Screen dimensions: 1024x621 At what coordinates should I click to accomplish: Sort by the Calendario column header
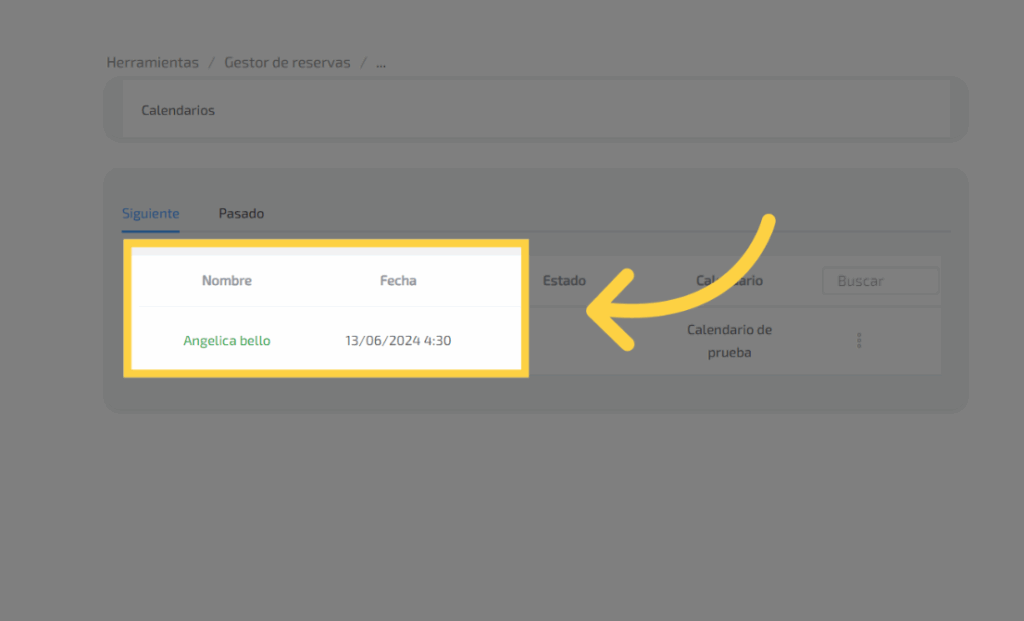click(x=729, y=281)
